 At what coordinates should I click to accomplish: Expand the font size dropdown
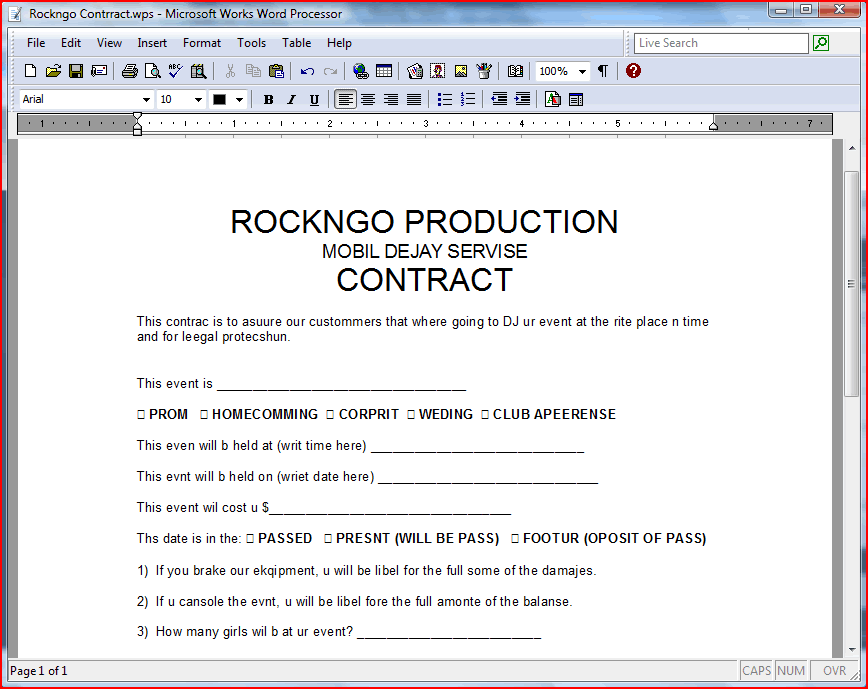(x=198, y=99)
